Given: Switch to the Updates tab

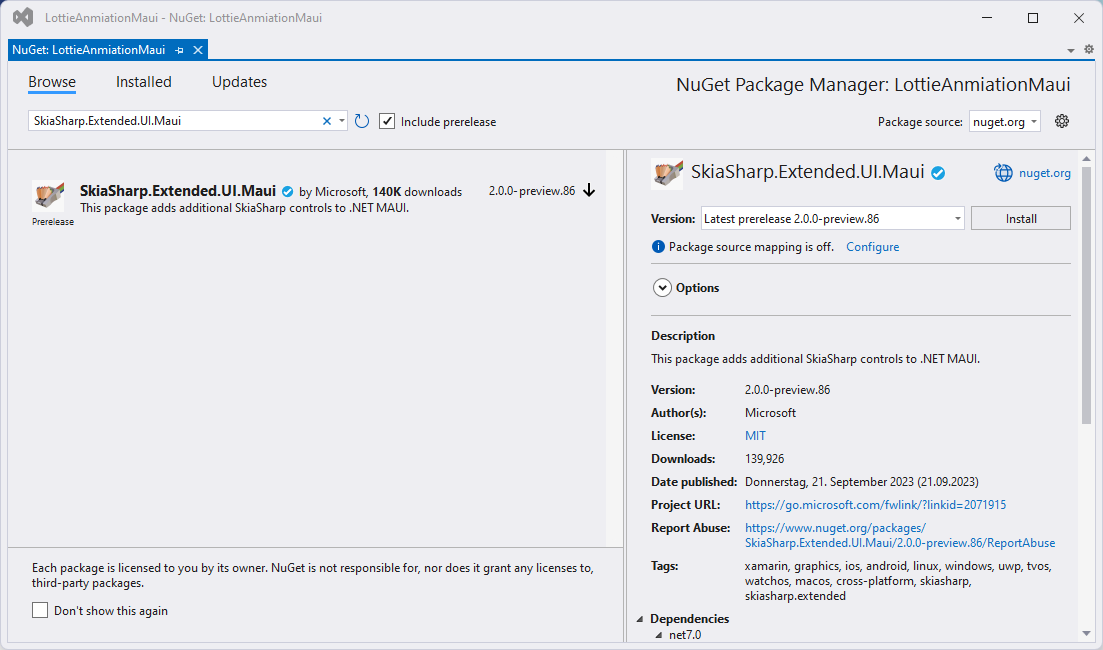Looking at the screenshot, I should 239,82.
